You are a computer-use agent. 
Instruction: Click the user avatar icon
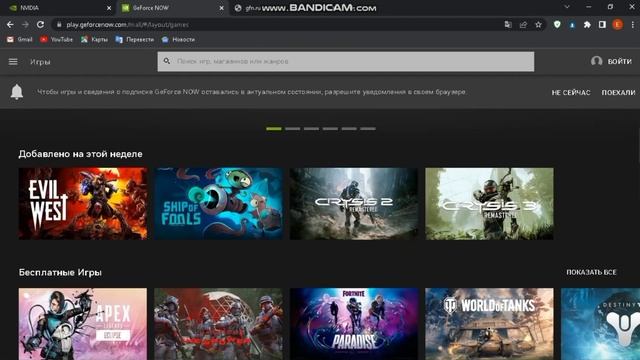[596, 61]
